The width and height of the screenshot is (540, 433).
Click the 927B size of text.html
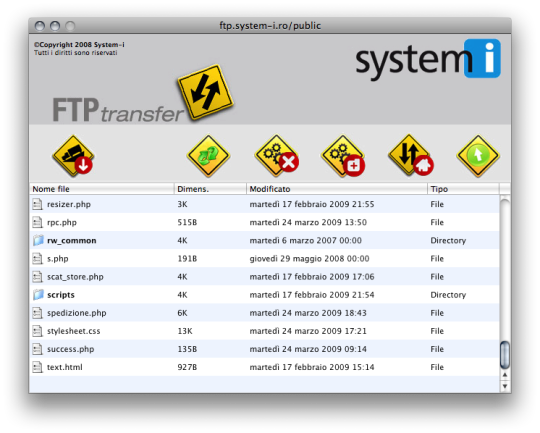[187, 367]
